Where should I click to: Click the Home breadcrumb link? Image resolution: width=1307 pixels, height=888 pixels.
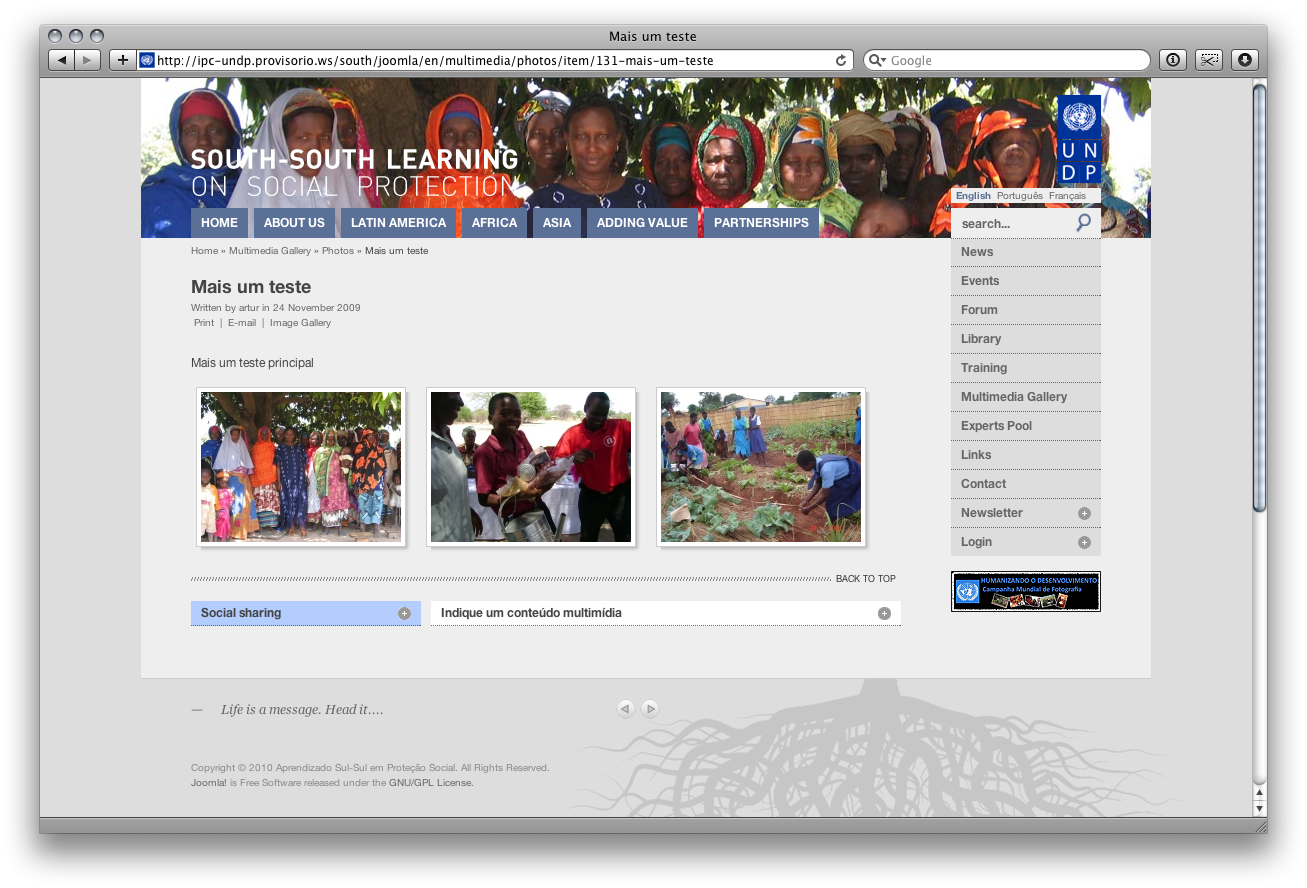tap(204, 251)
